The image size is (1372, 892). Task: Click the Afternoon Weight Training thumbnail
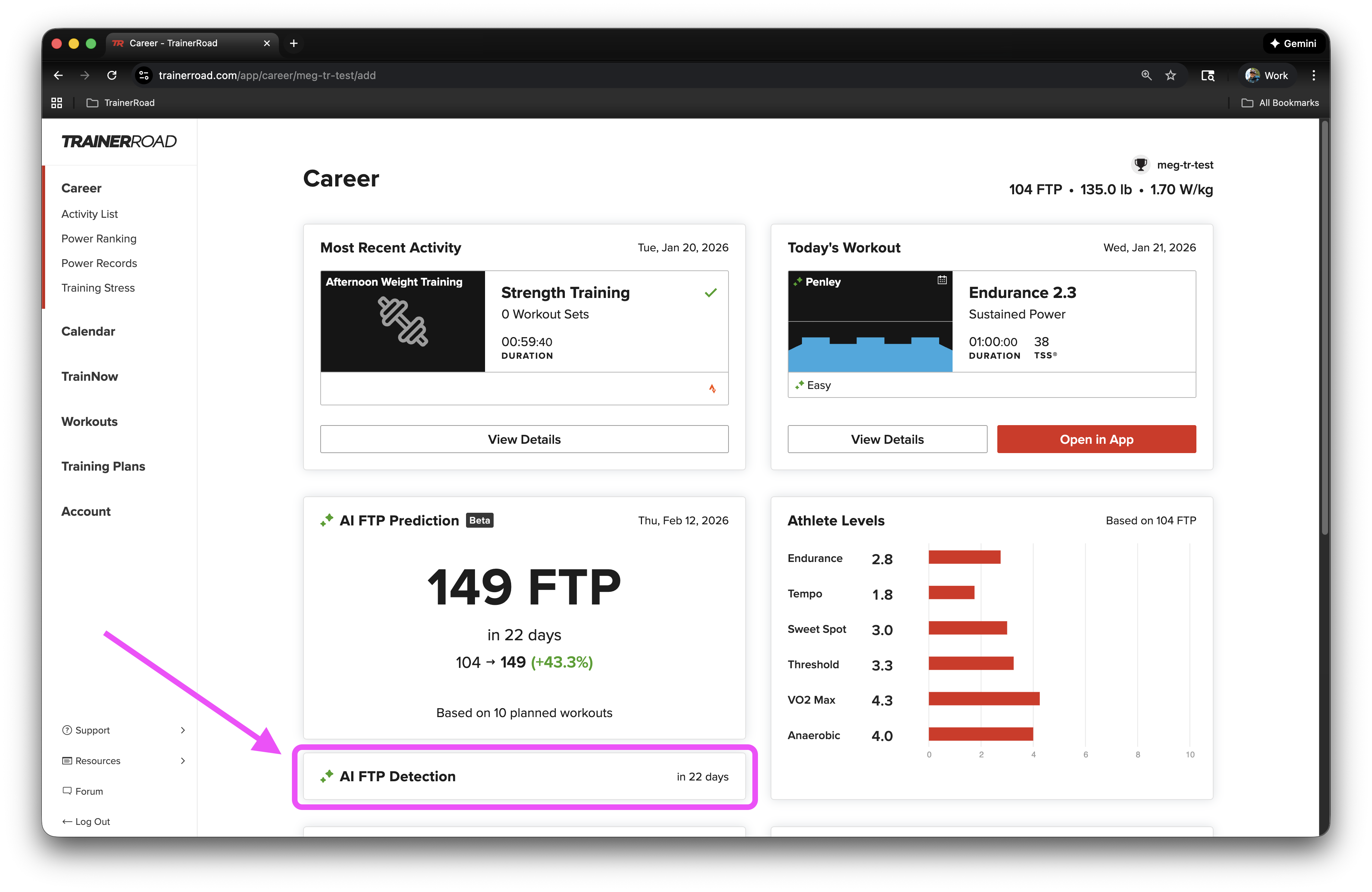tap(403, 321)
